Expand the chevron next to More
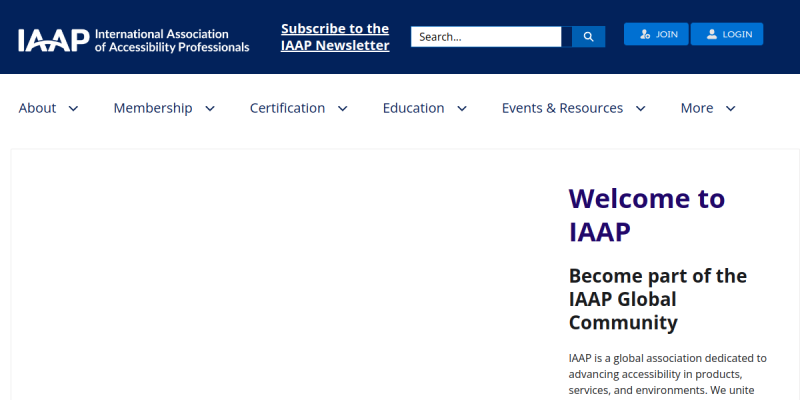Image resolution: width=800 pixels, height=400 pixels. pyautogui.click(x=731, y=108)
